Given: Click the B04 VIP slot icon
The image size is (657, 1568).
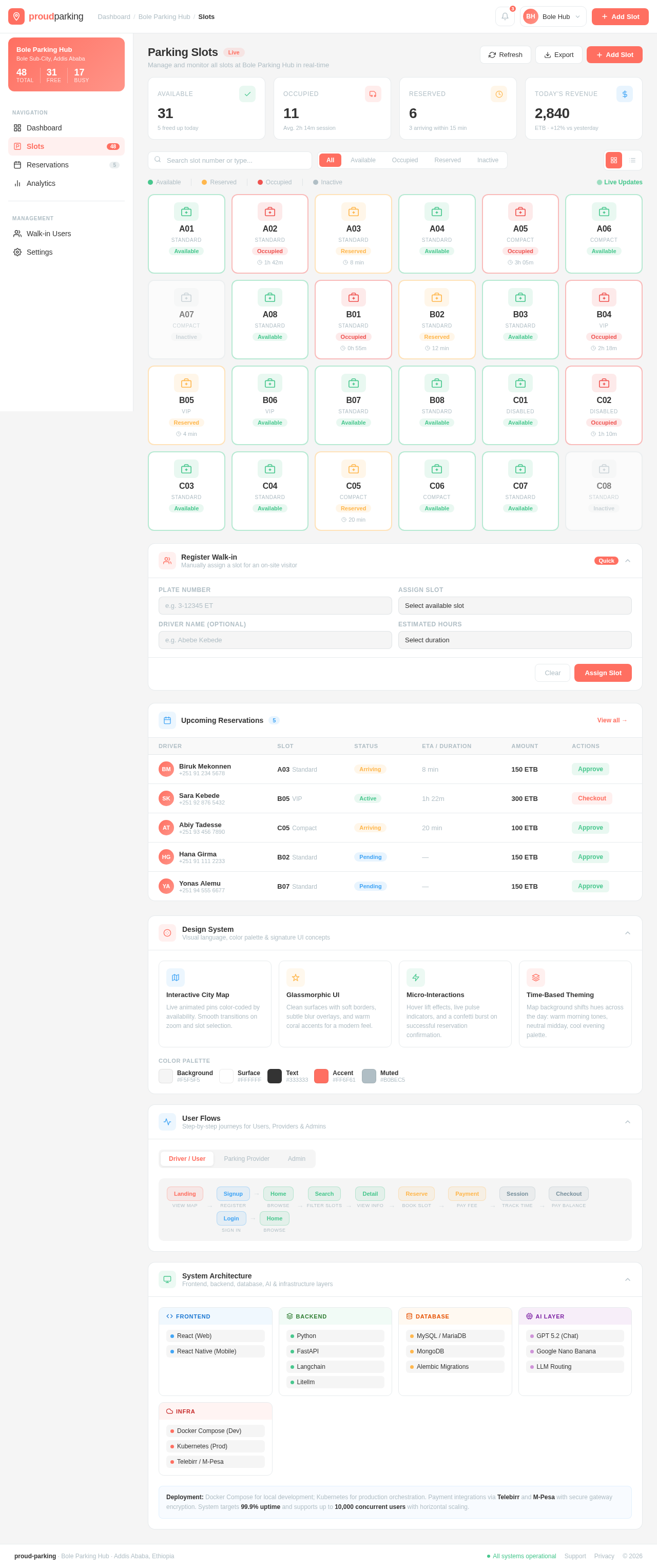Looking at the screenshot, I should (x=604, y=297).
